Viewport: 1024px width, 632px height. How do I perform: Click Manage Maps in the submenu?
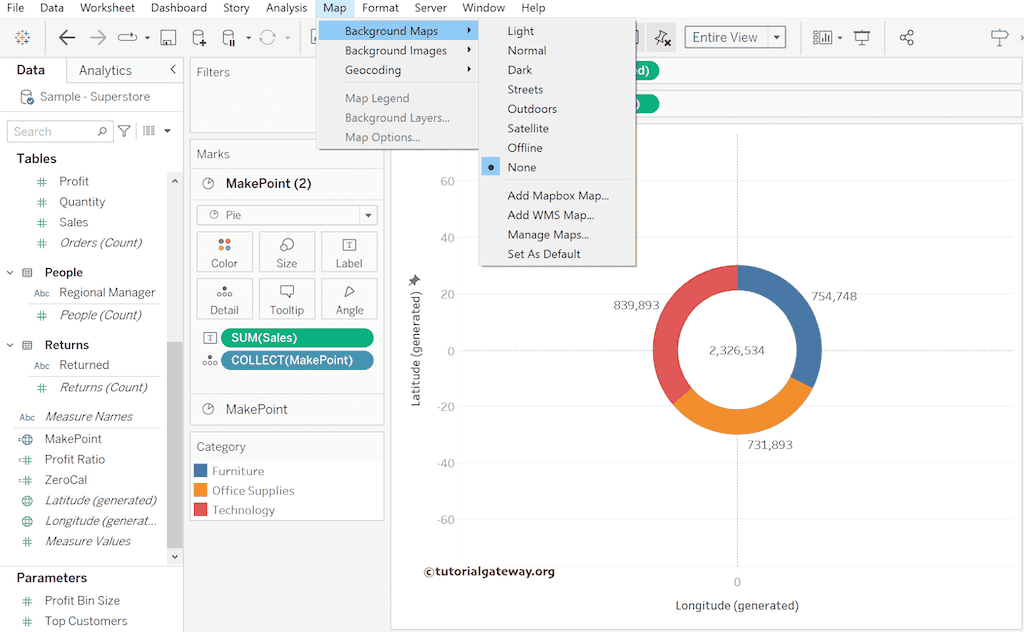coord(547,234)
